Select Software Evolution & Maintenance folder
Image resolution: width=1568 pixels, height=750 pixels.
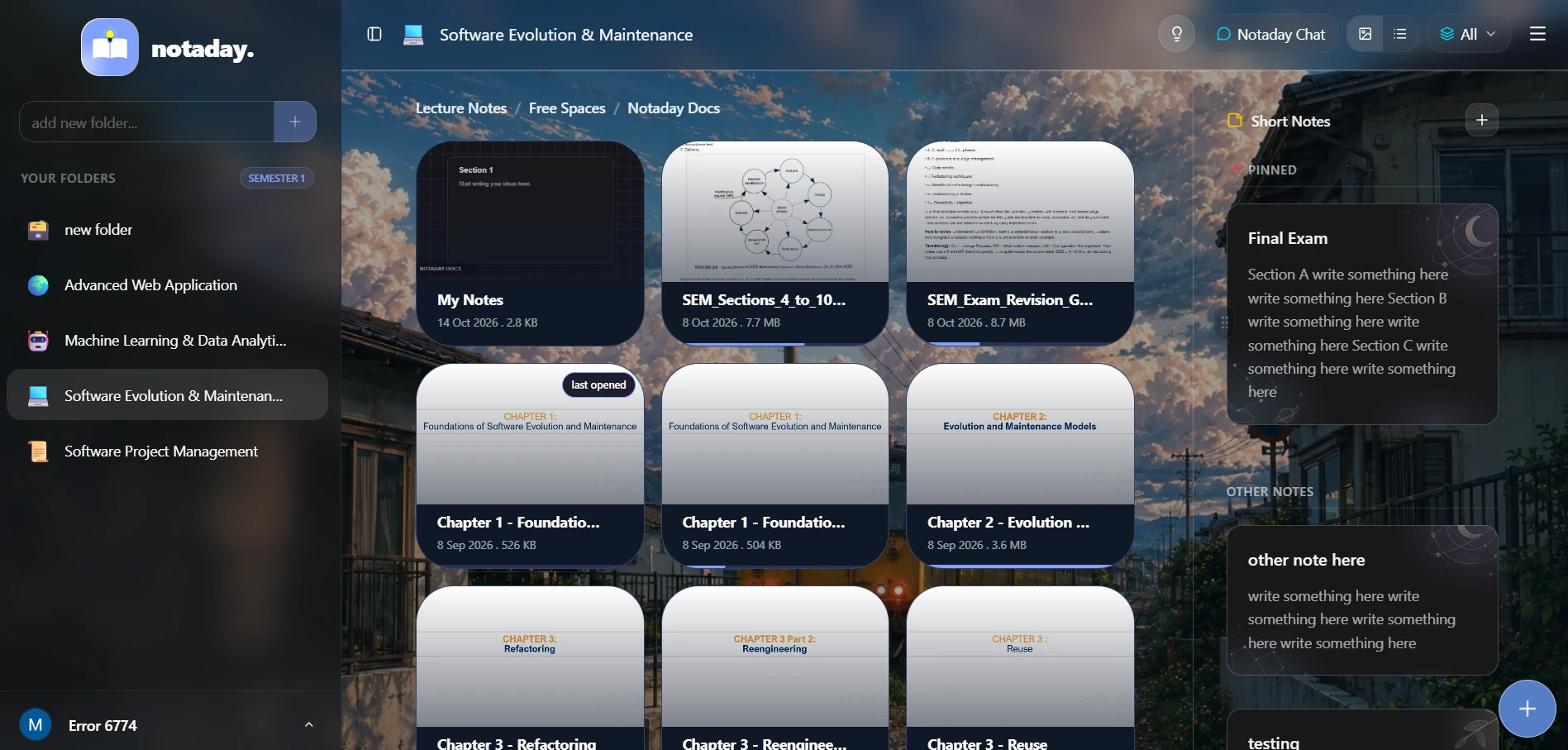click(167, 394)
